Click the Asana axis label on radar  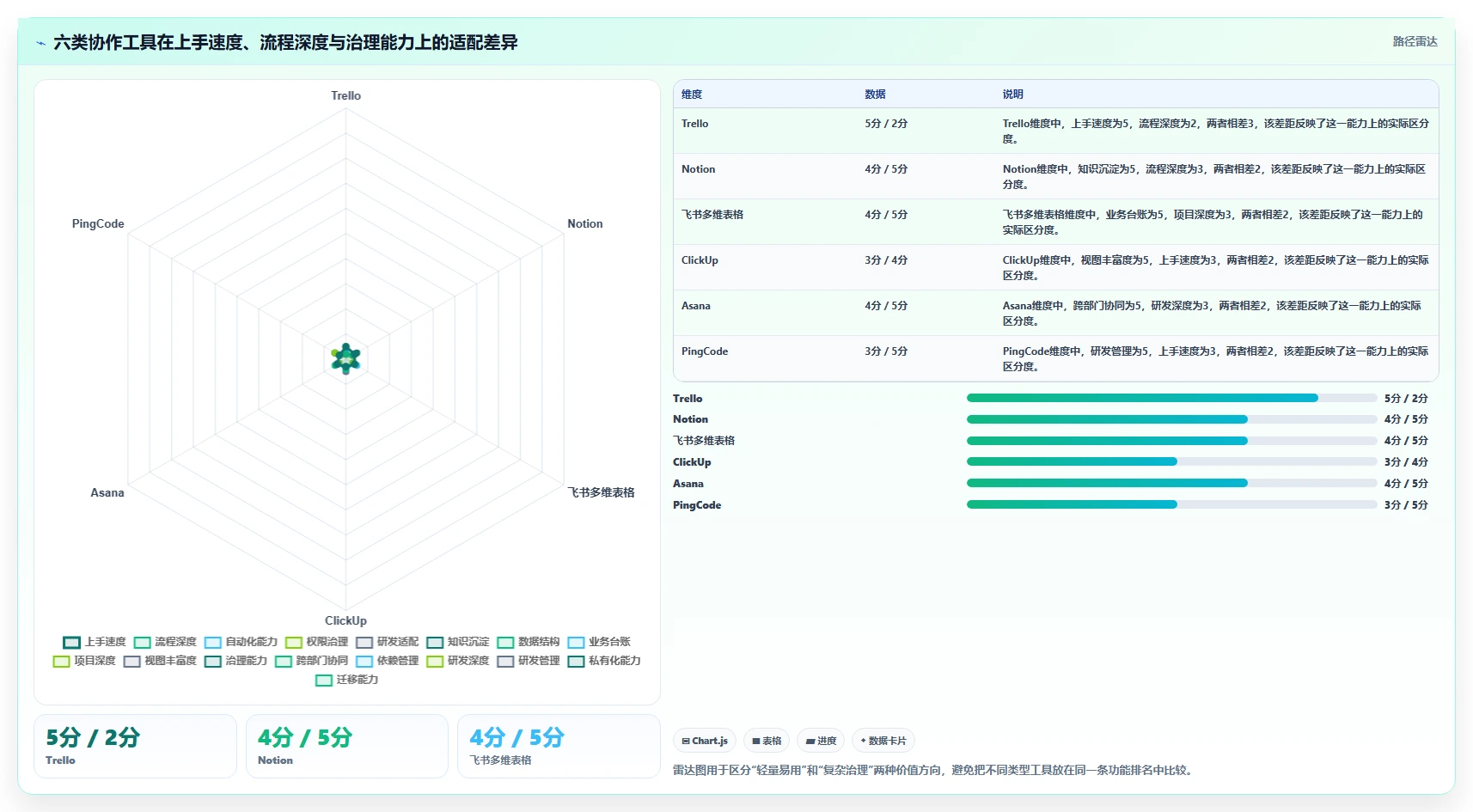[107, 492]
